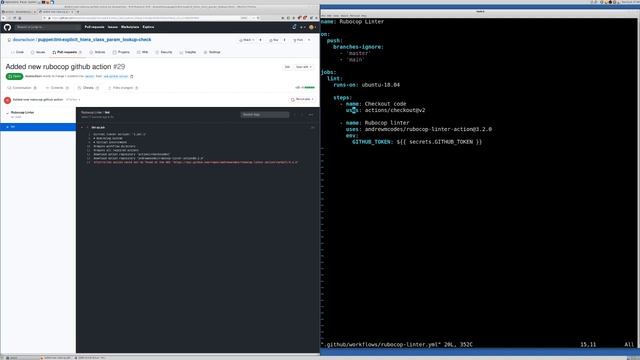Switch to PR Commits tab

click(x=57, y=88)
